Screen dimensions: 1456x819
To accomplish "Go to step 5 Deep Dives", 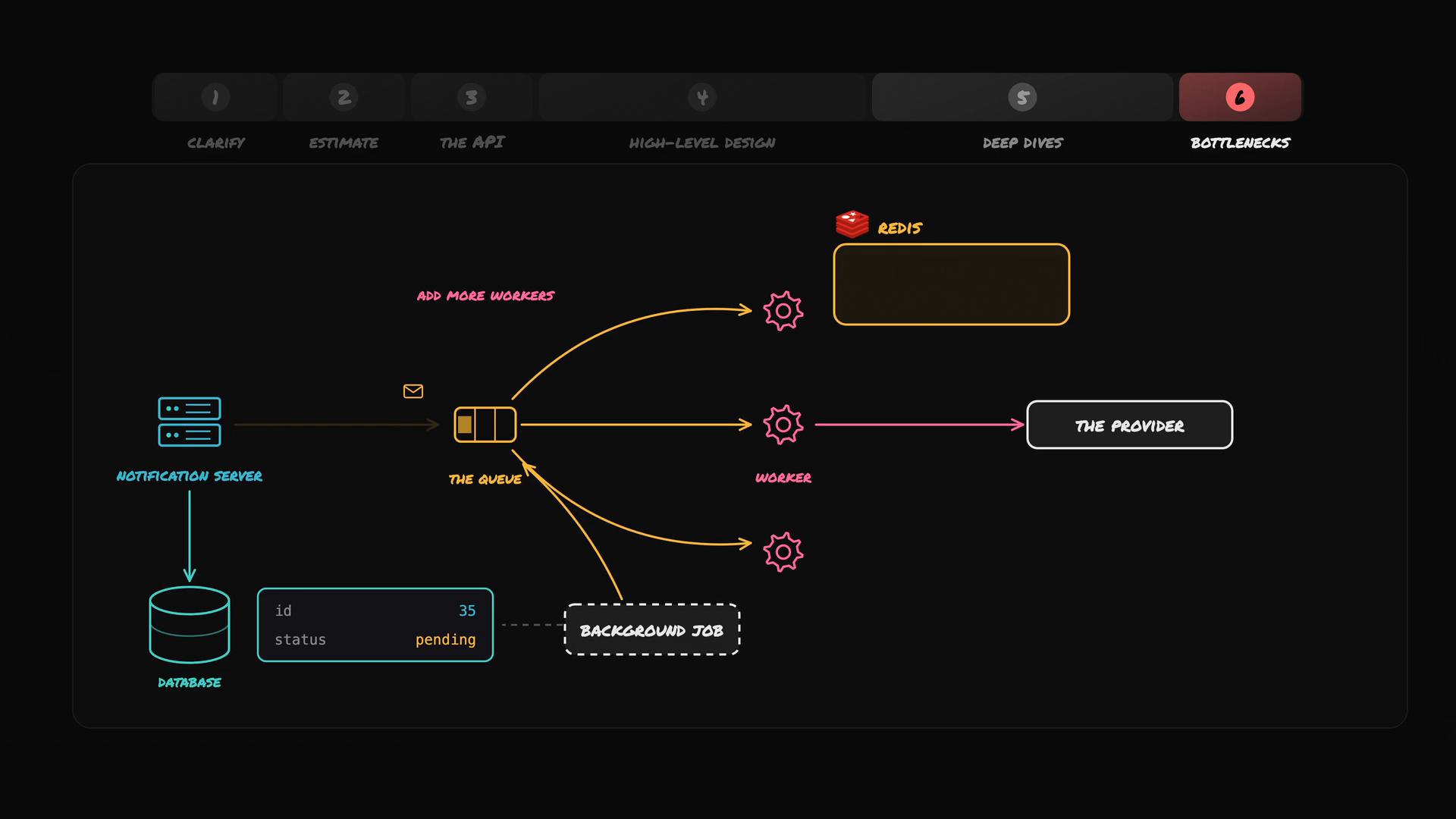I will click(x=1022, y=97).
